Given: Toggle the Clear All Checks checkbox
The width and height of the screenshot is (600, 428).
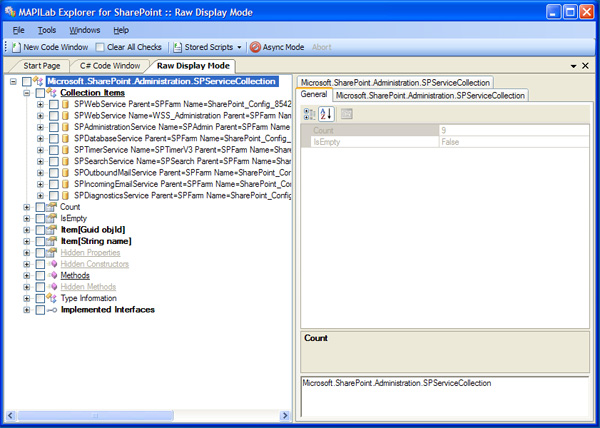Looking at the screenshot, I should click(100, 47).
